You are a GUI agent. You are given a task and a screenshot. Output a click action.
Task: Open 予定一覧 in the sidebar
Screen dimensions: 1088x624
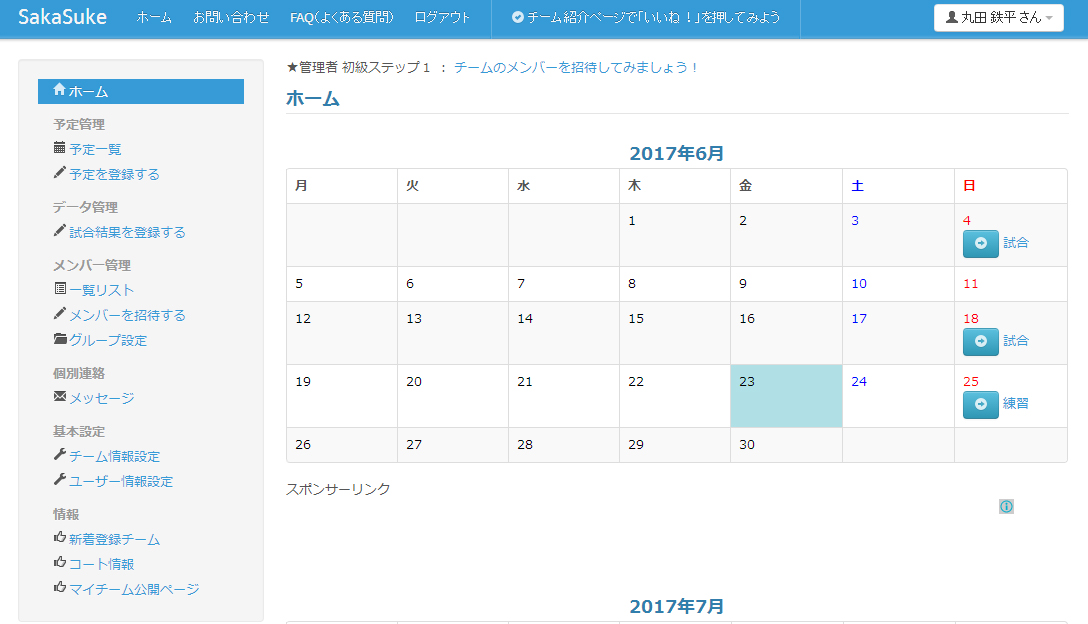[95, 149]
